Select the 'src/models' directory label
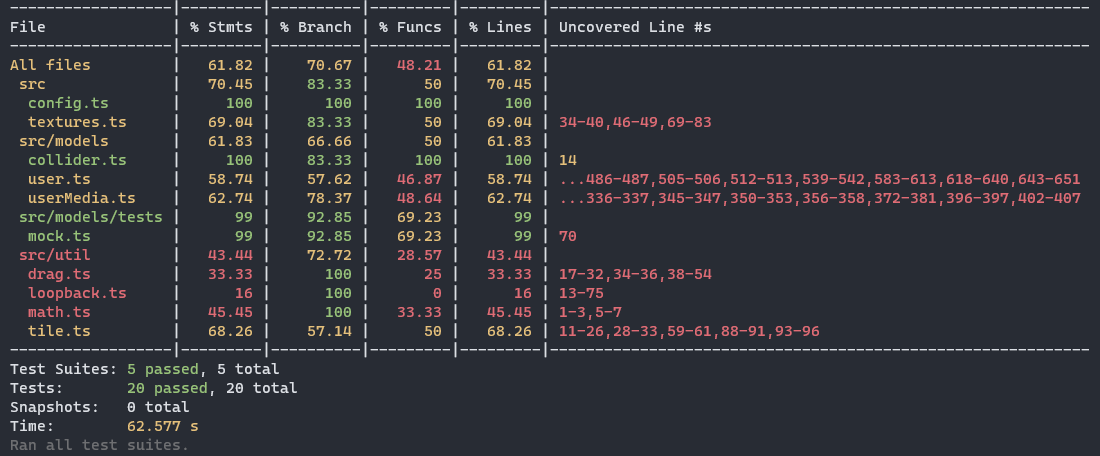This screenshot has height=456, width=1100. tap(64, 141)
